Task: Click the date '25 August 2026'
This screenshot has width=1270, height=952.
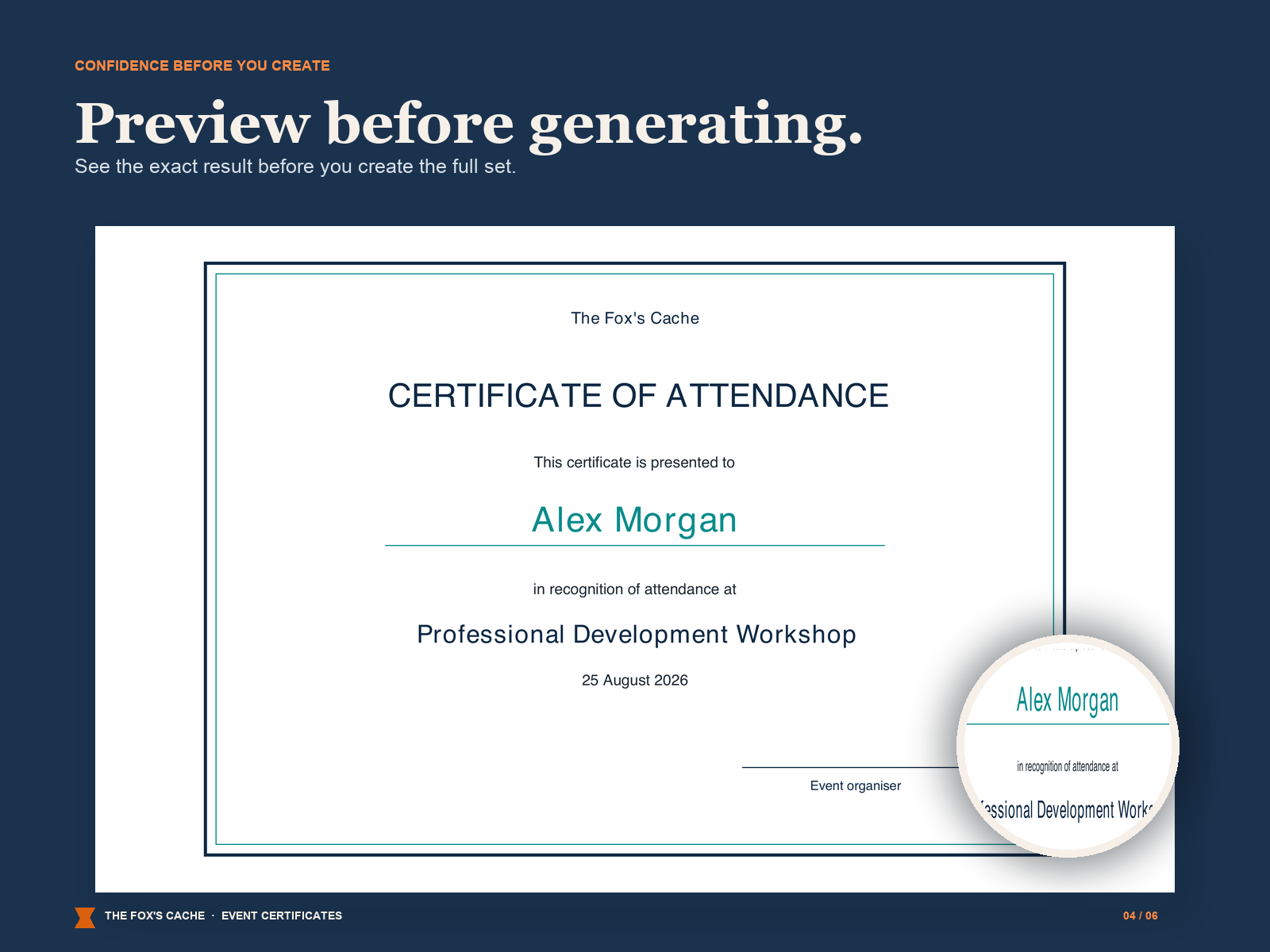Action: point(635,681)
